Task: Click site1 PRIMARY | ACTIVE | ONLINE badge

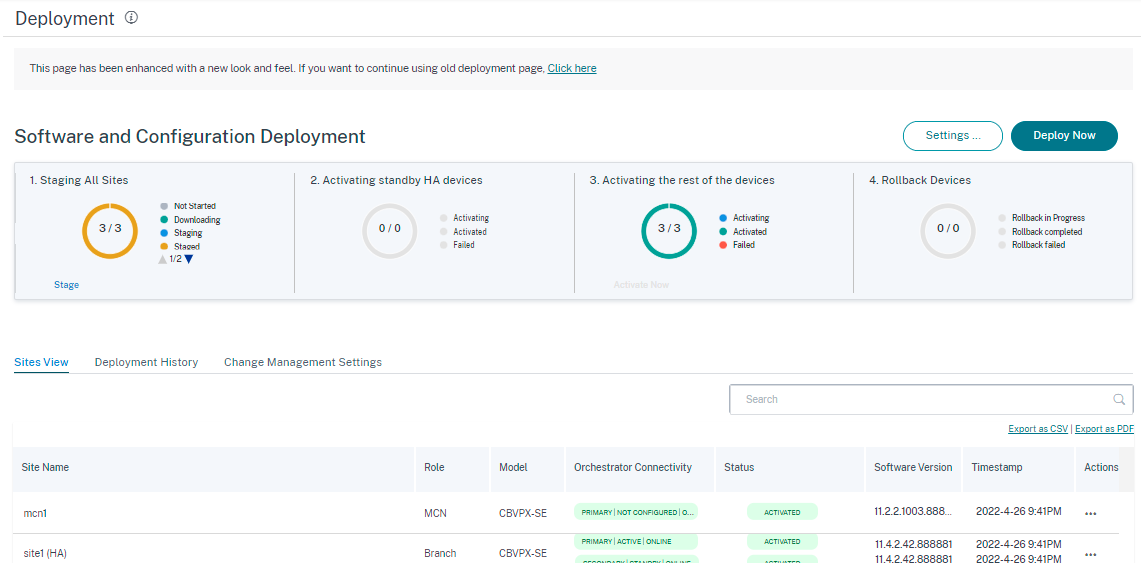Action: pyautogui.click(x=635, y=541)
